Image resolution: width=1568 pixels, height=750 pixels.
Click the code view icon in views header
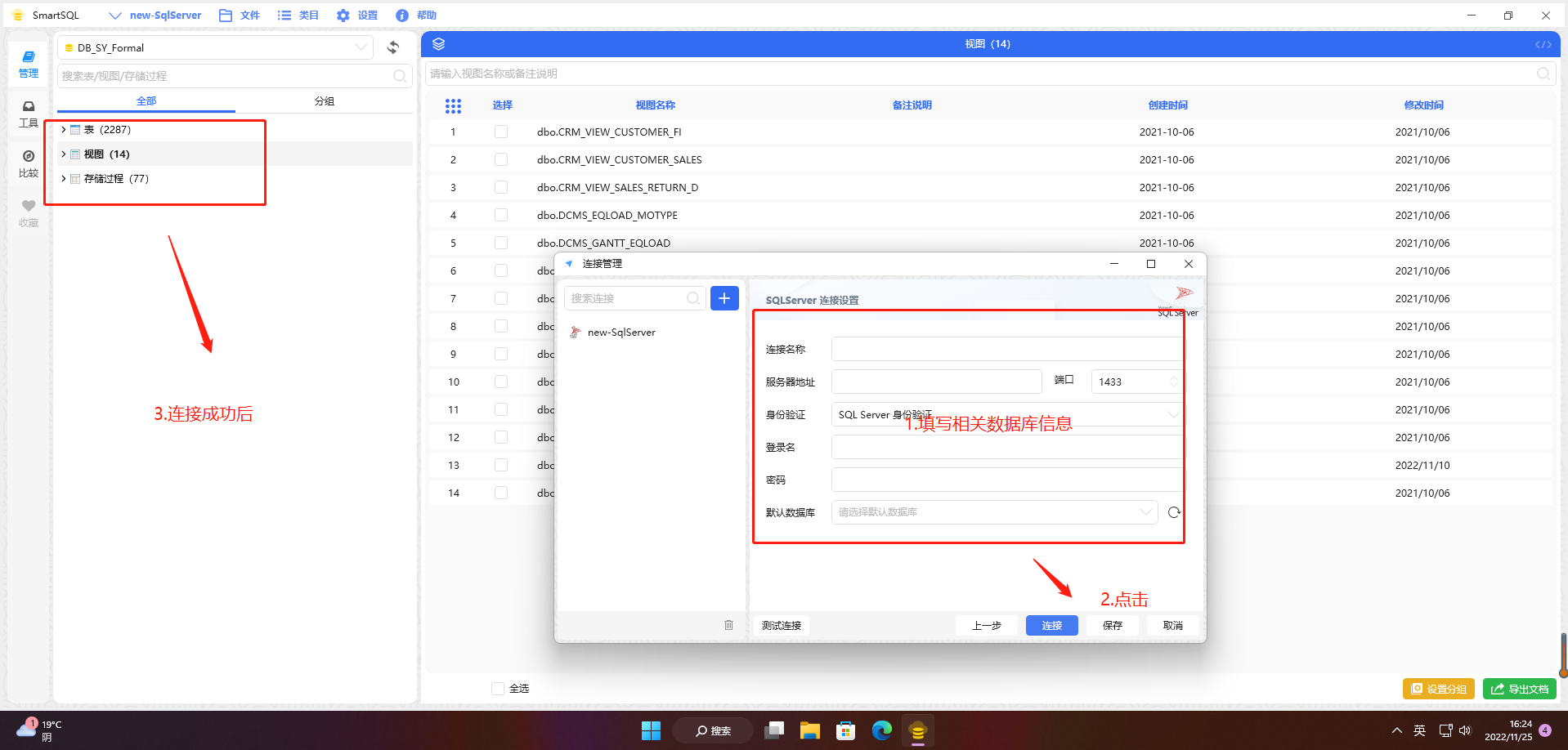point(1543,44)
